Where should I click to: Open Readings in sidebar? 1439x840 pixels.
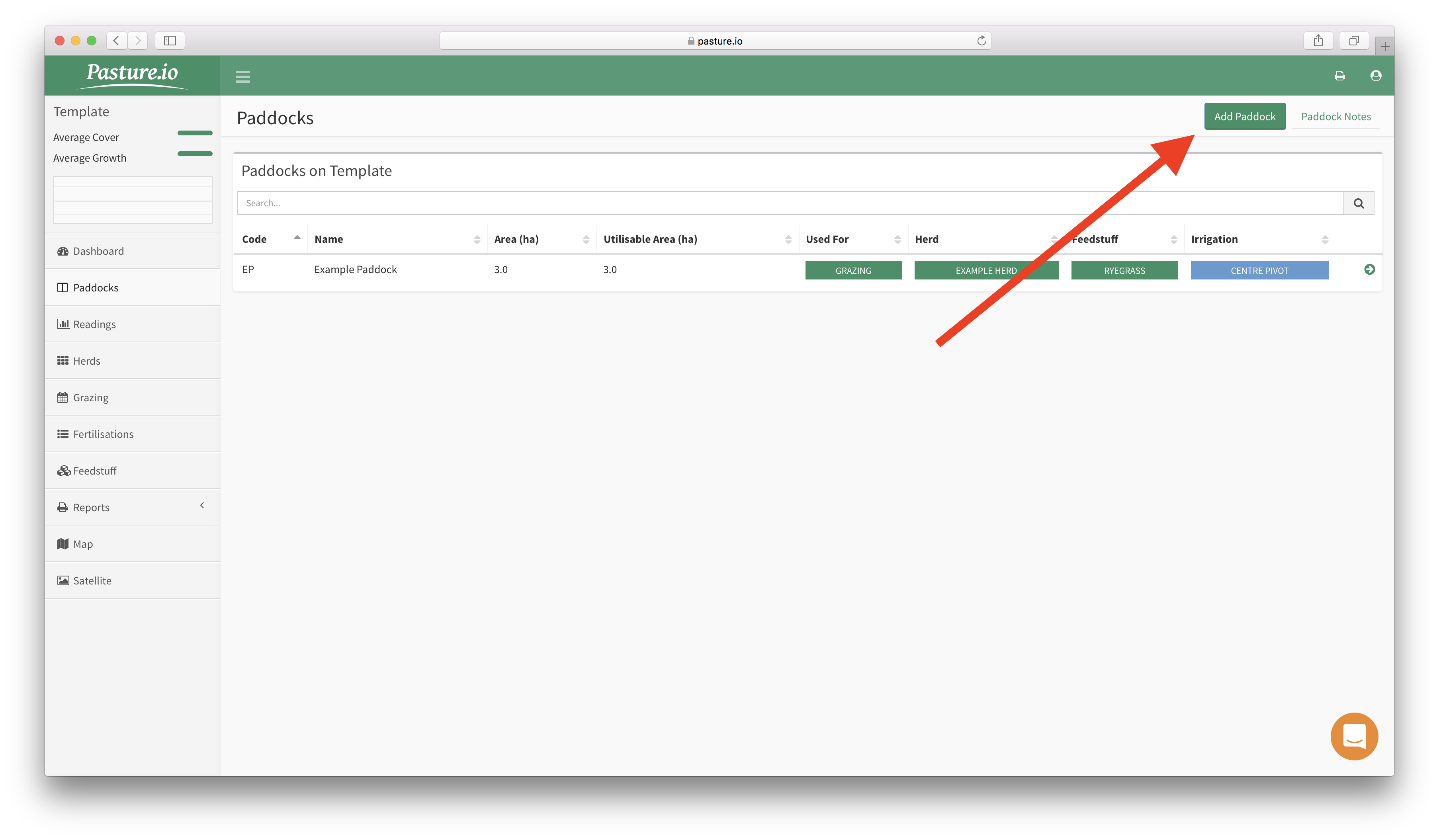133,324
